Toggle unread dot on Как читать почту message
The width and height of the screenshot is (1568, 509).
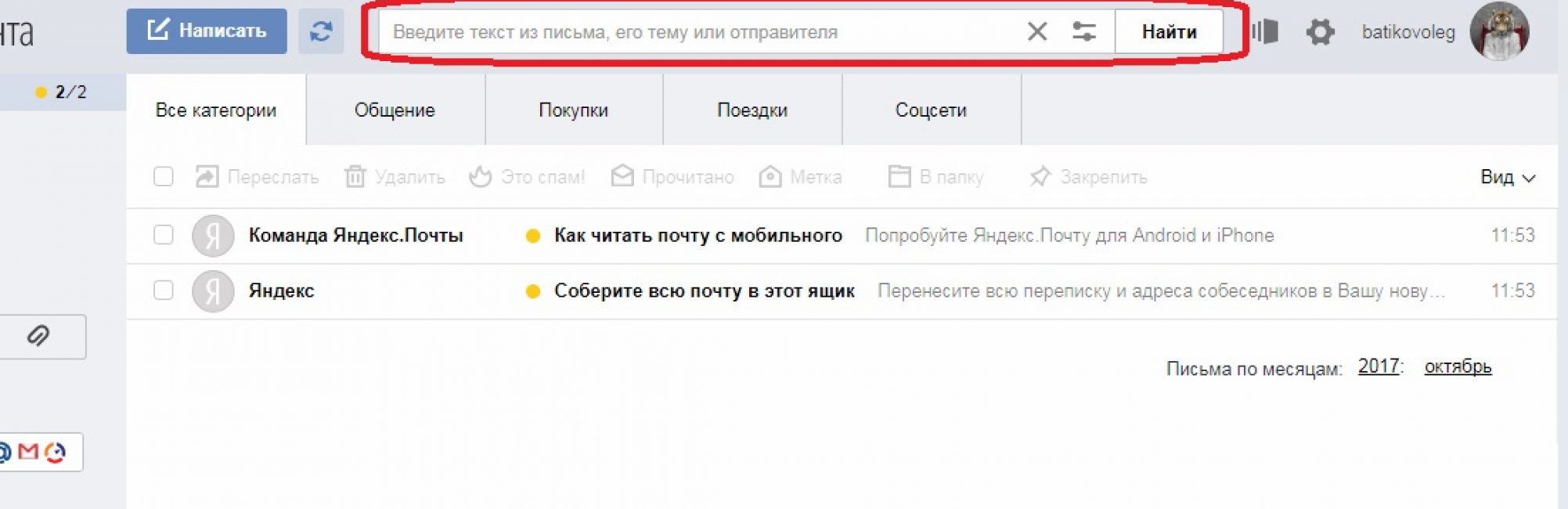click(x=533, y=236)
